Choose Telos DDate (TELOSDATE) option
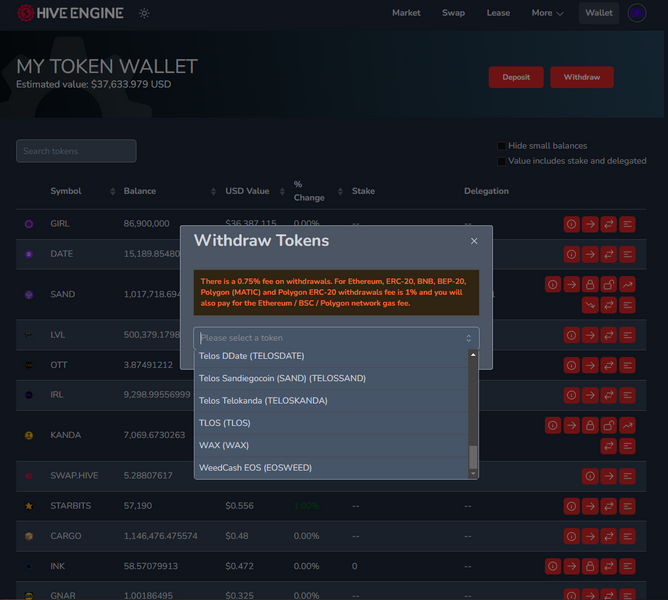 coord(331,356)
